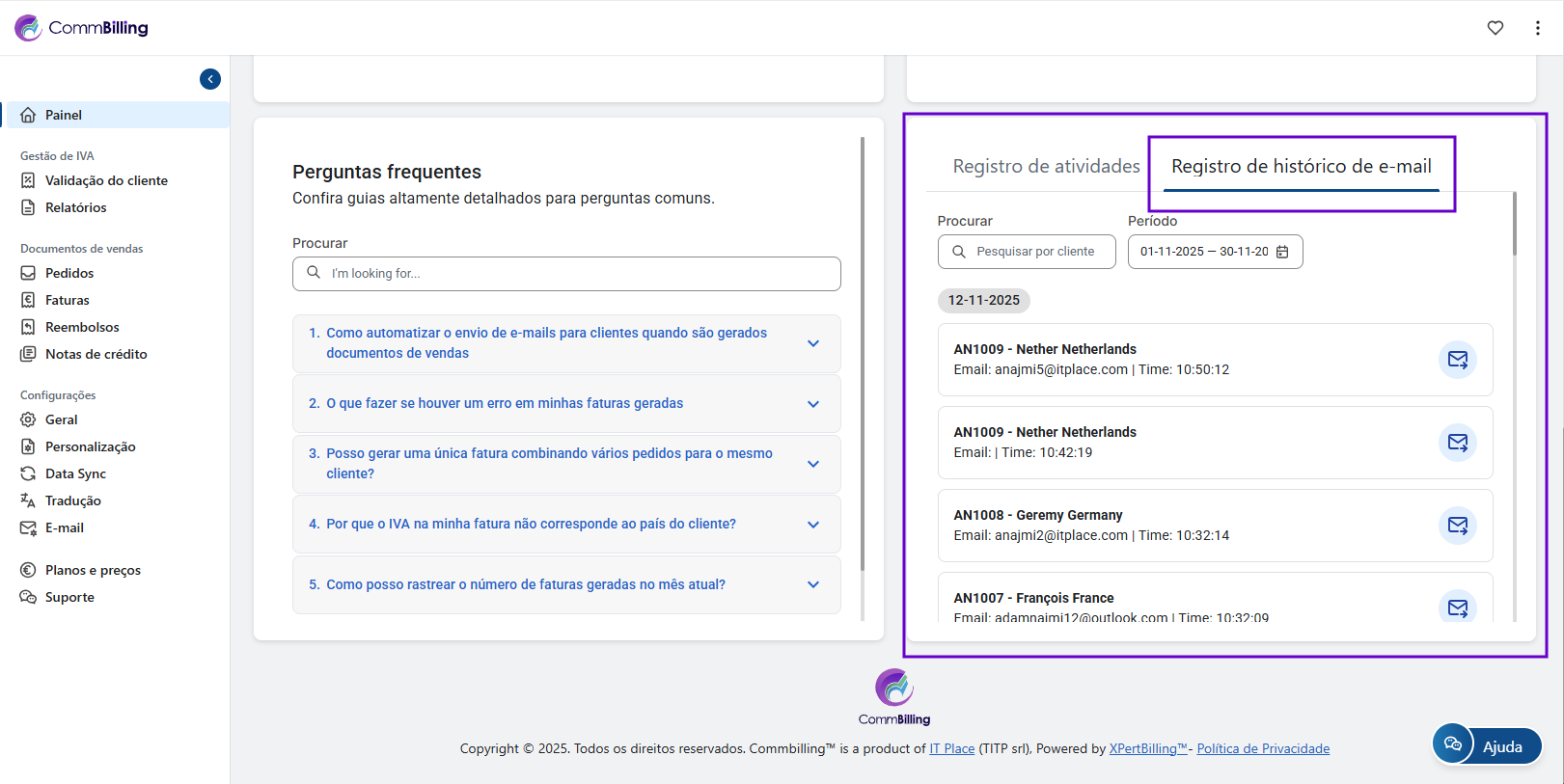The width and height of the screenshot is (1564, 784).
Task: Open email icon for AN1009 at 10:50:12
Action: 1457,360
